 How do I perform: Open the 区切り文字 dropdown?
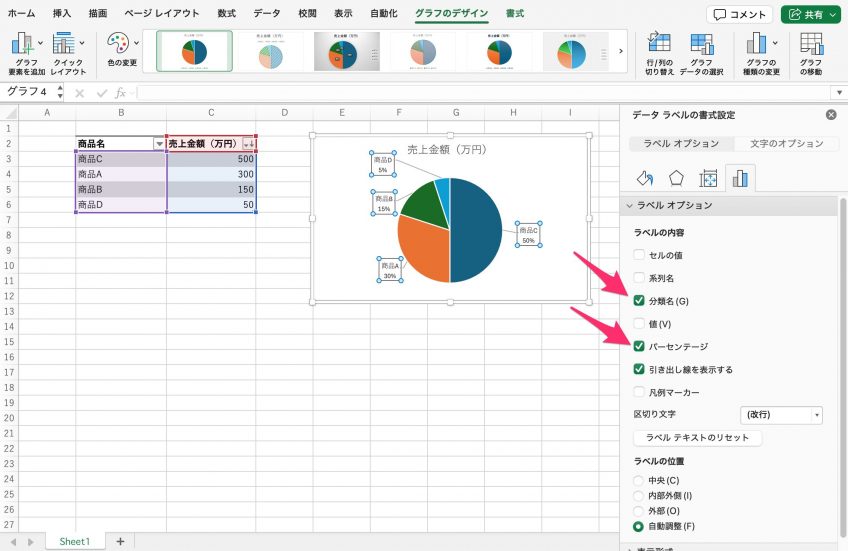click(780, 415)
